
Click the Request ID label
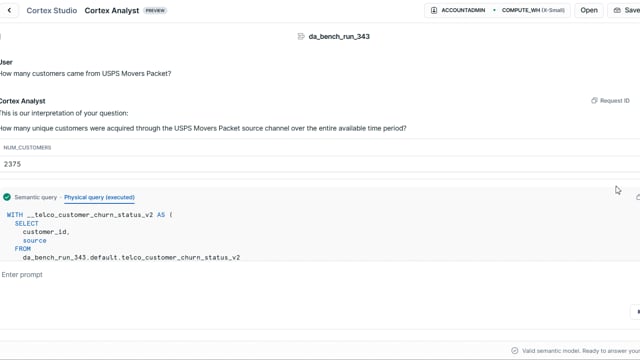coord(615,101)
